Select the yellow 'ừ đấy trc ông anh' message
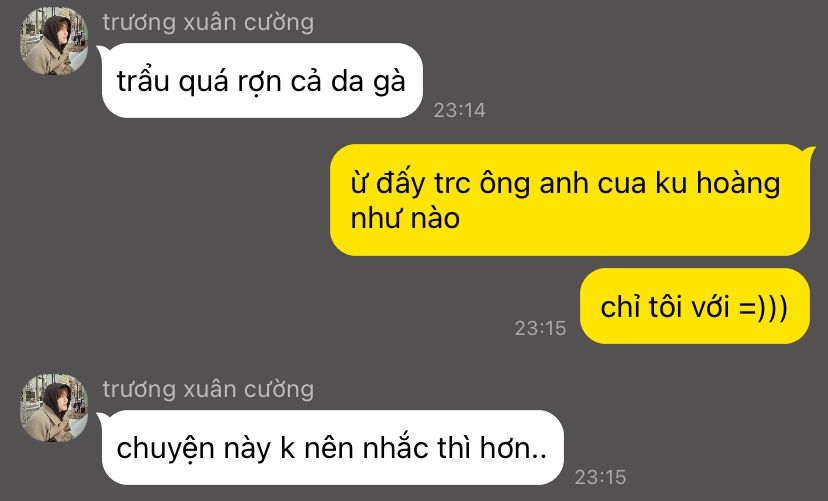Image resolution: width=828 pixels, height=501 pixels. click(570, 200)
